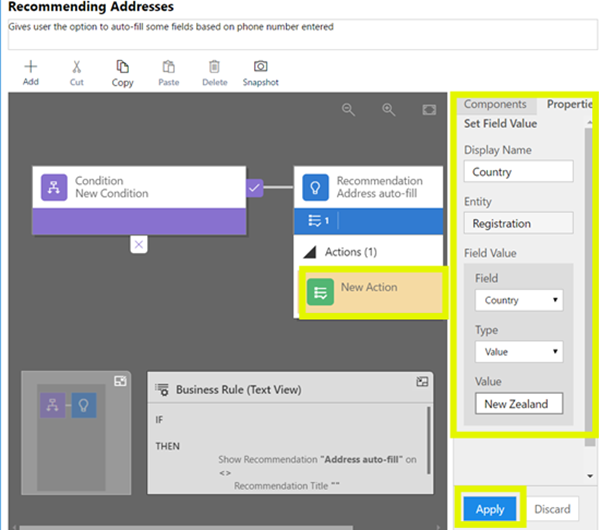Collapse the minimap thumbnail panel
Screen dimensions: 600x530
point(120,381)
